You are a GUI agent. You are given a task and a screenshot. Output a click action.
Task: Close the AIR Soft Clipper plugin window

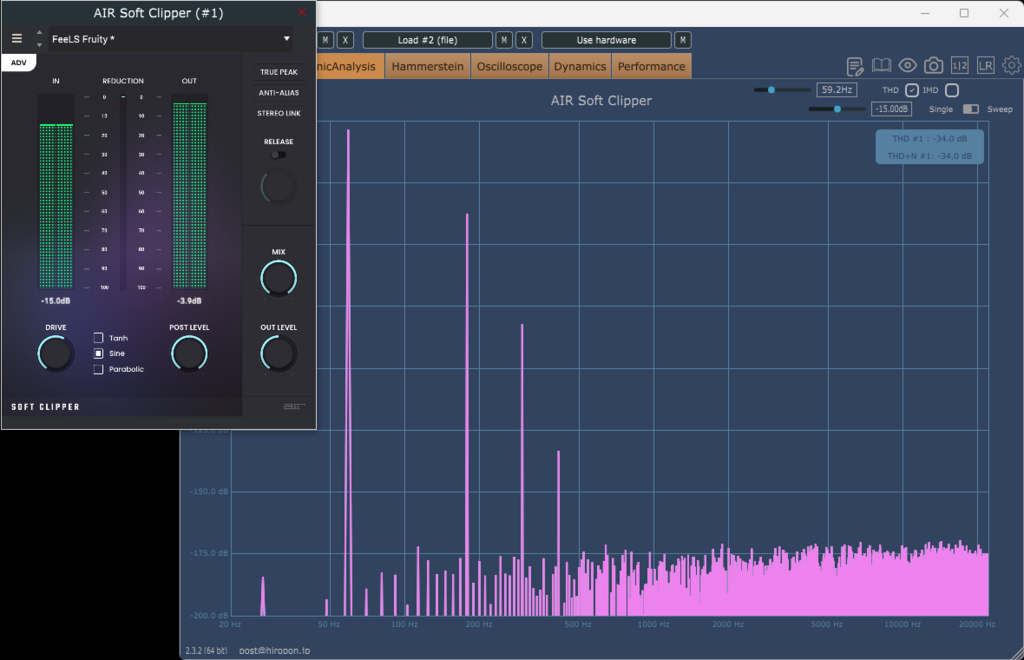pos(302,12)
